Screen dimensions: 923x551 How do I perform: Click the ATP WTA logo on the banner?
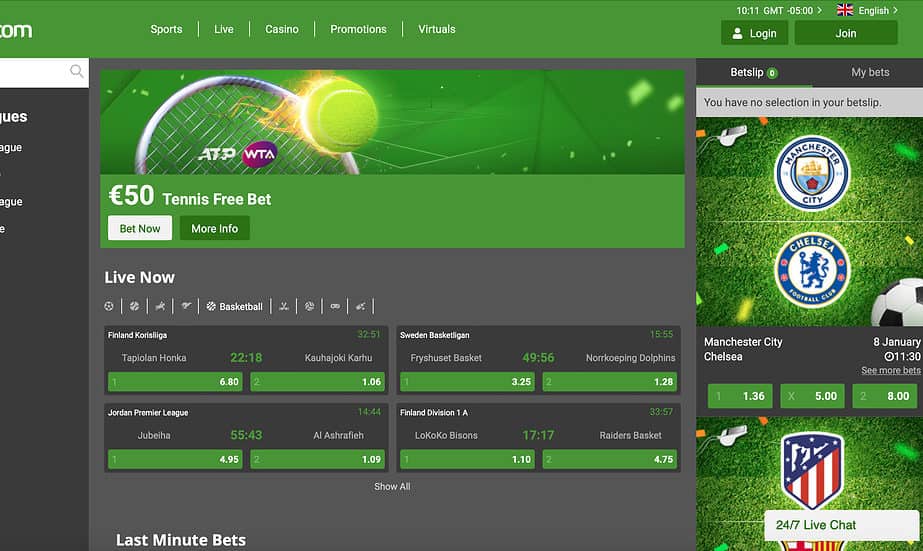click(x=237, y=154)
